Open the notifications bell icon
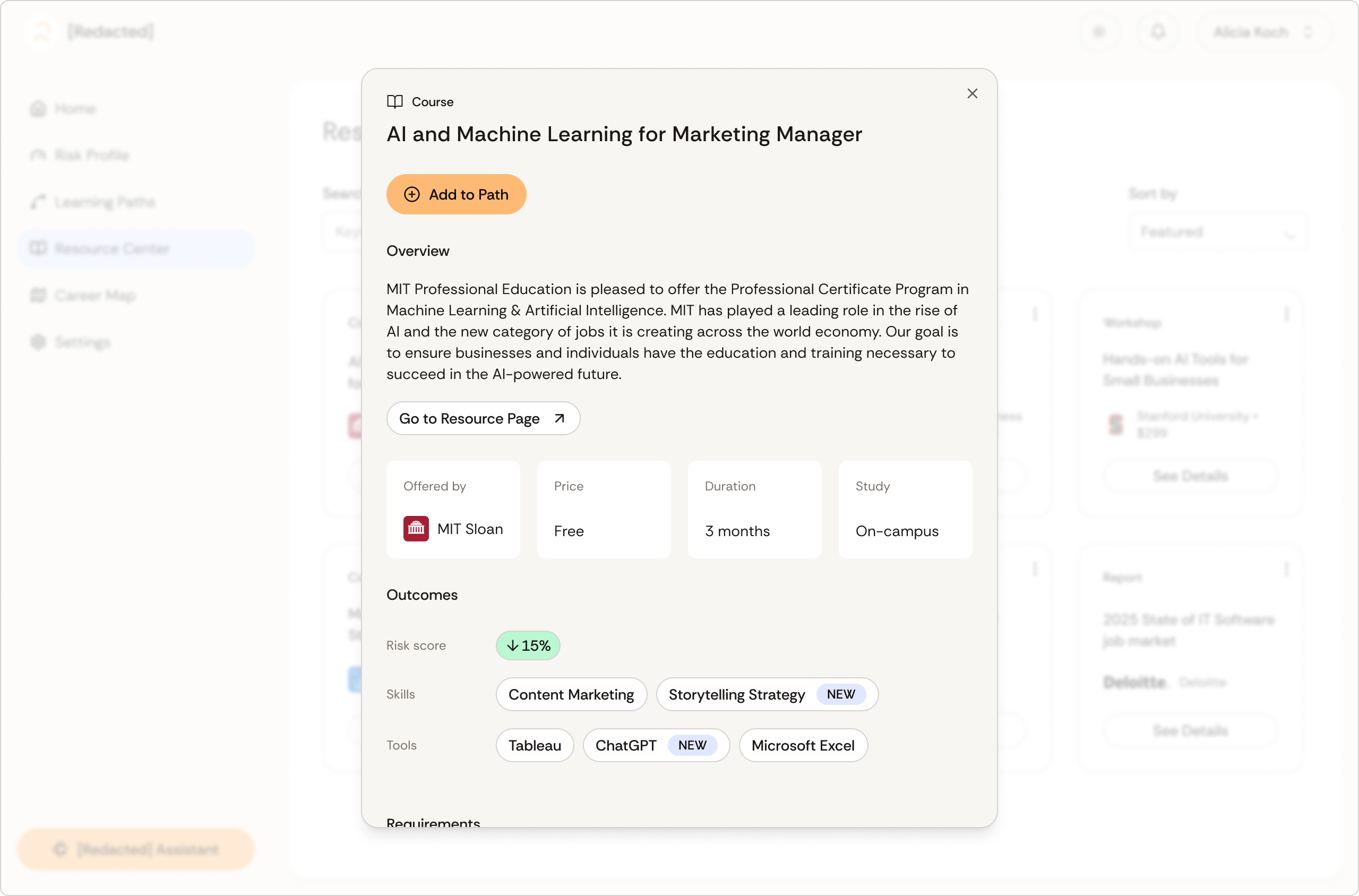 [x=1157, y=32]
